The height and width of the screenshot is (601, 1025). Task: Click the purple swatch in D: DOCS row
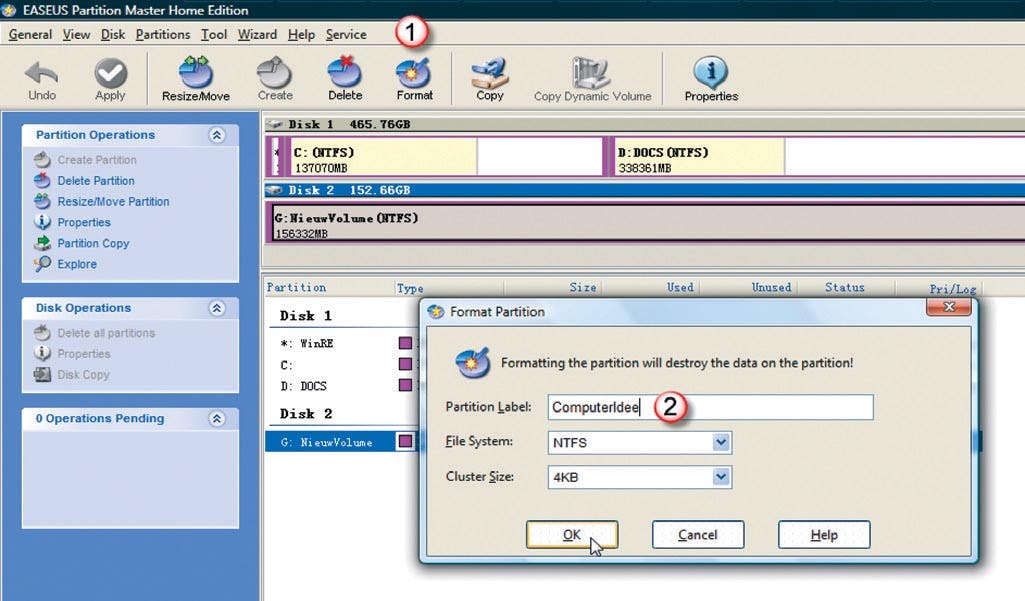405,385
